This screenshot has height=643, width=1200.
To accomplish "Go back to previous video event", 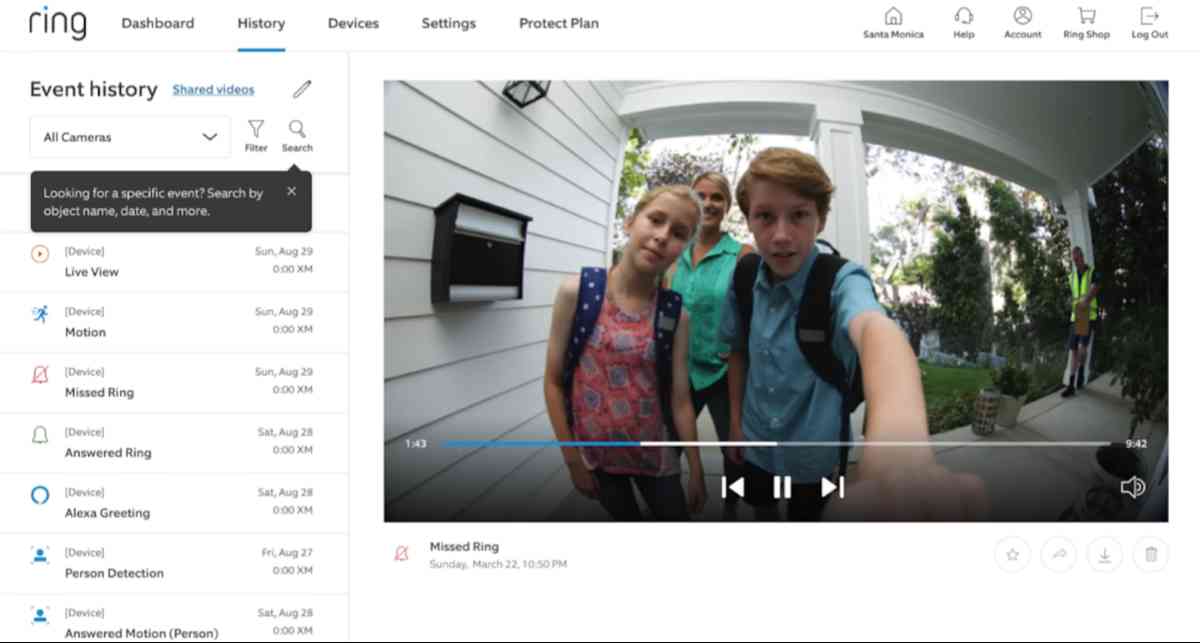I will 733,487.
